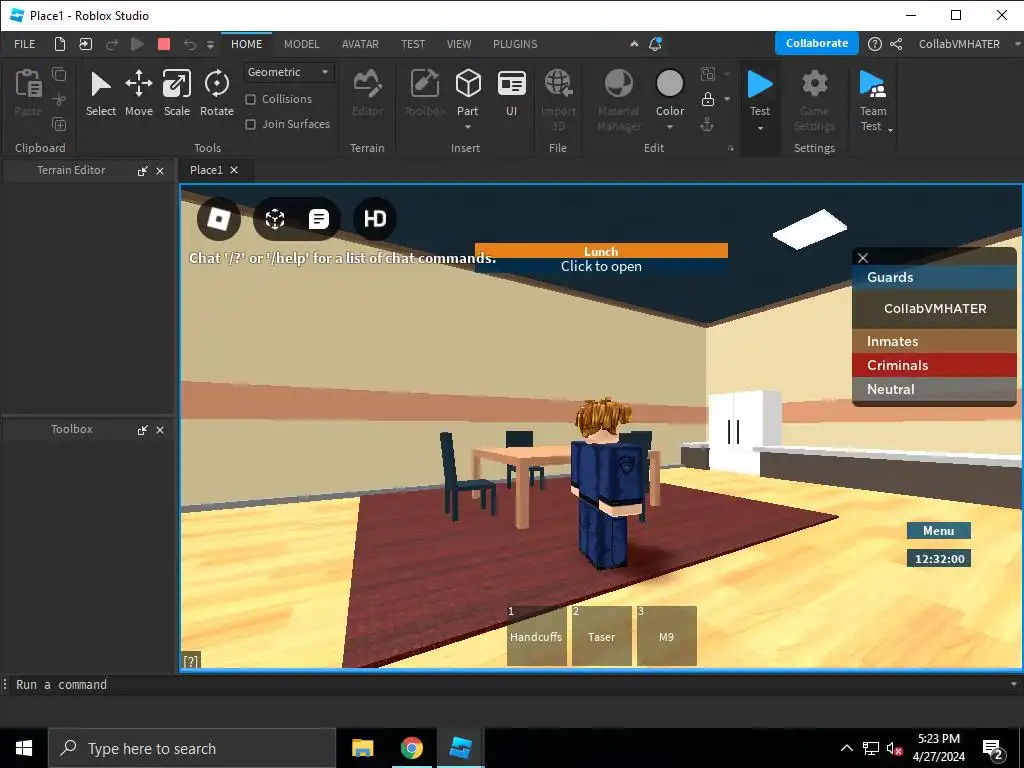Screen dimensions: 1024x768
Task: Insert a new Part
Action: click(468, 91)
